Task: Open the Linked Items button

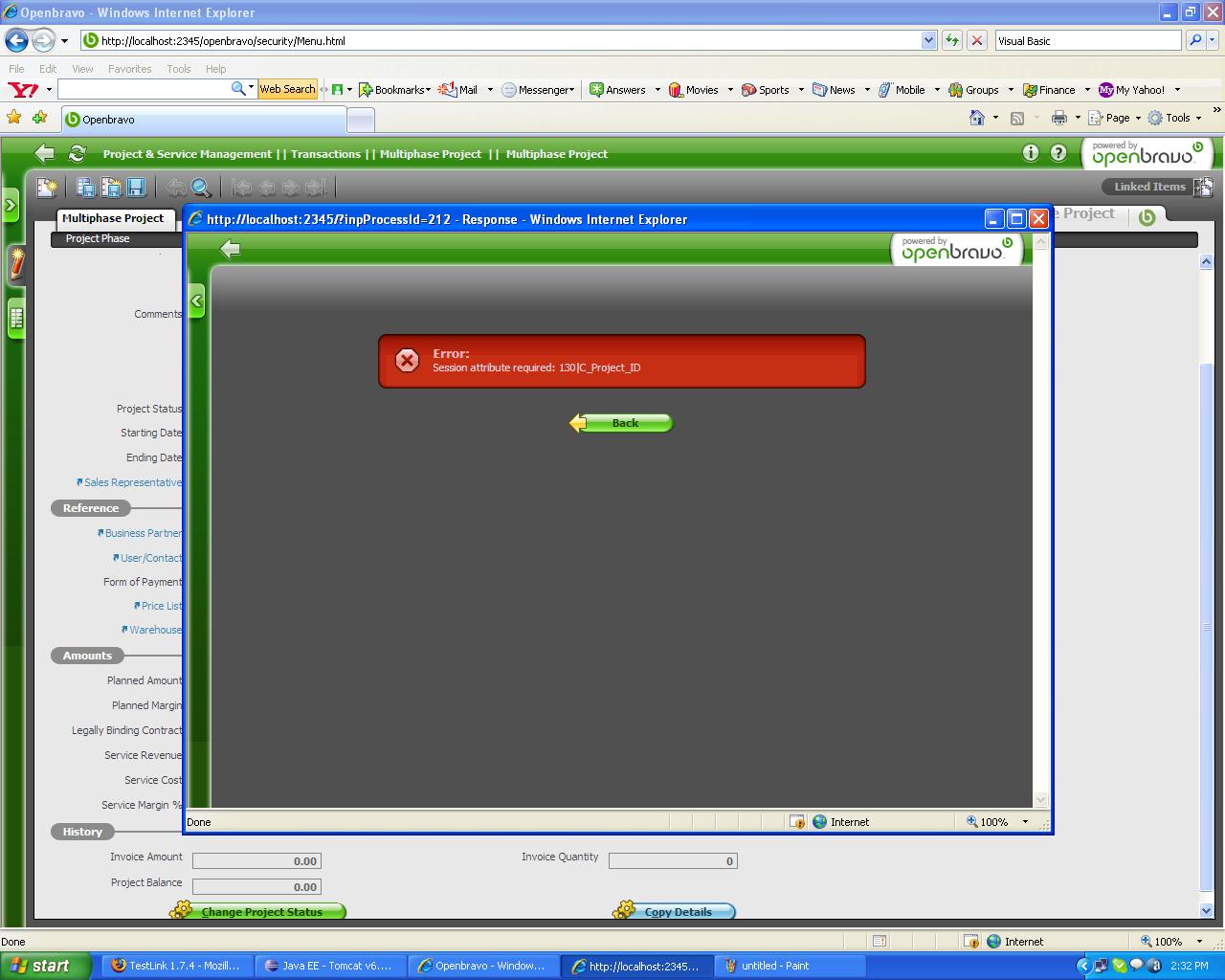Action: tap(1158, 187)
